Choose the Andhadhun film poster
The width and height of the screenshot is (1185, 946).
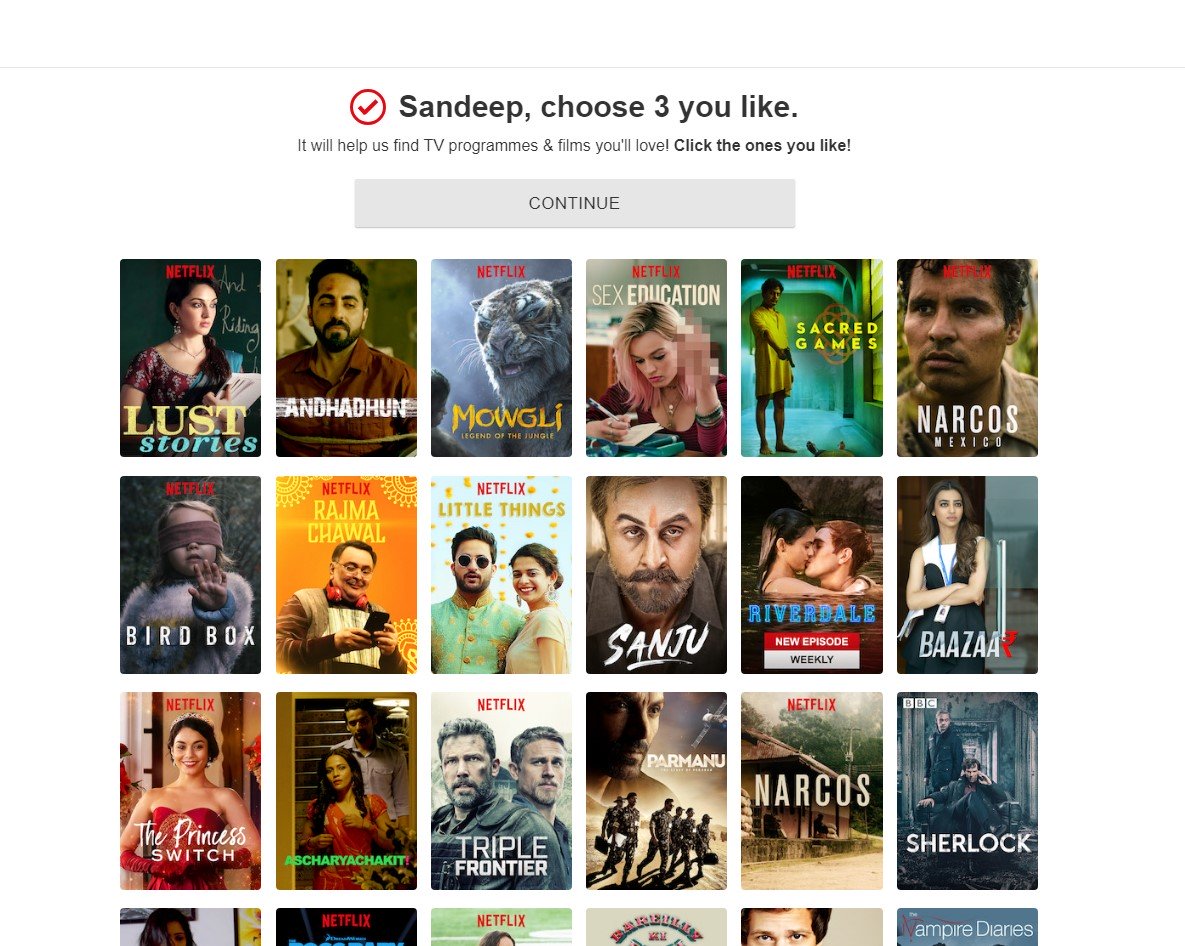(346, 357)
